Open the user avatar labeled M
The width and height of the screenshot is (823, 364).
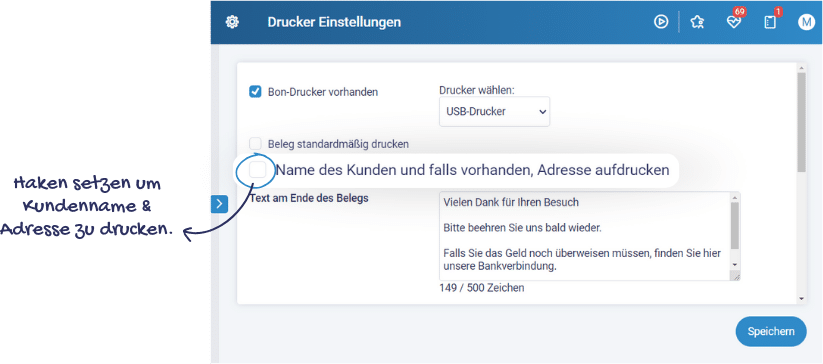[x=806, y=22]
